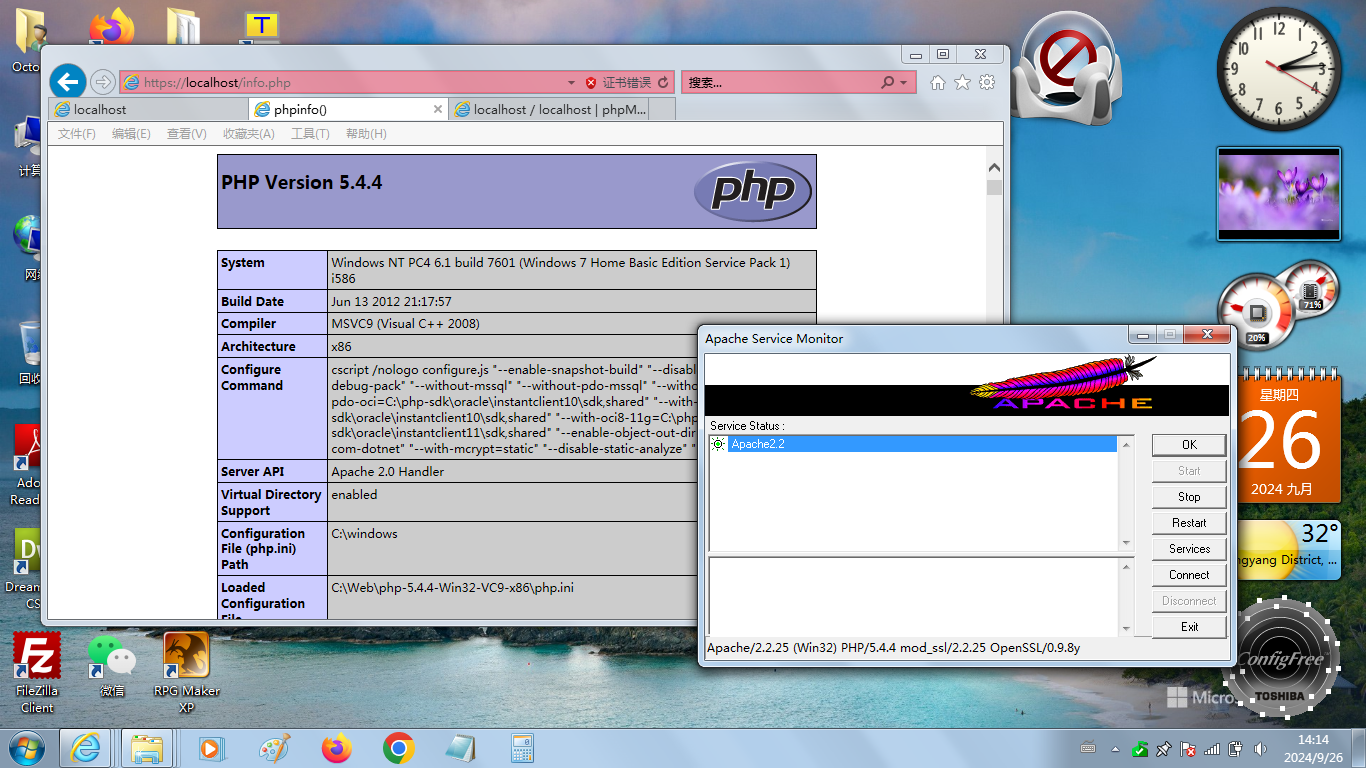Click the 证书错误 certificate error button
Image resolution: width=1366 pixels, height=768 pixels.
pos(618,83)
